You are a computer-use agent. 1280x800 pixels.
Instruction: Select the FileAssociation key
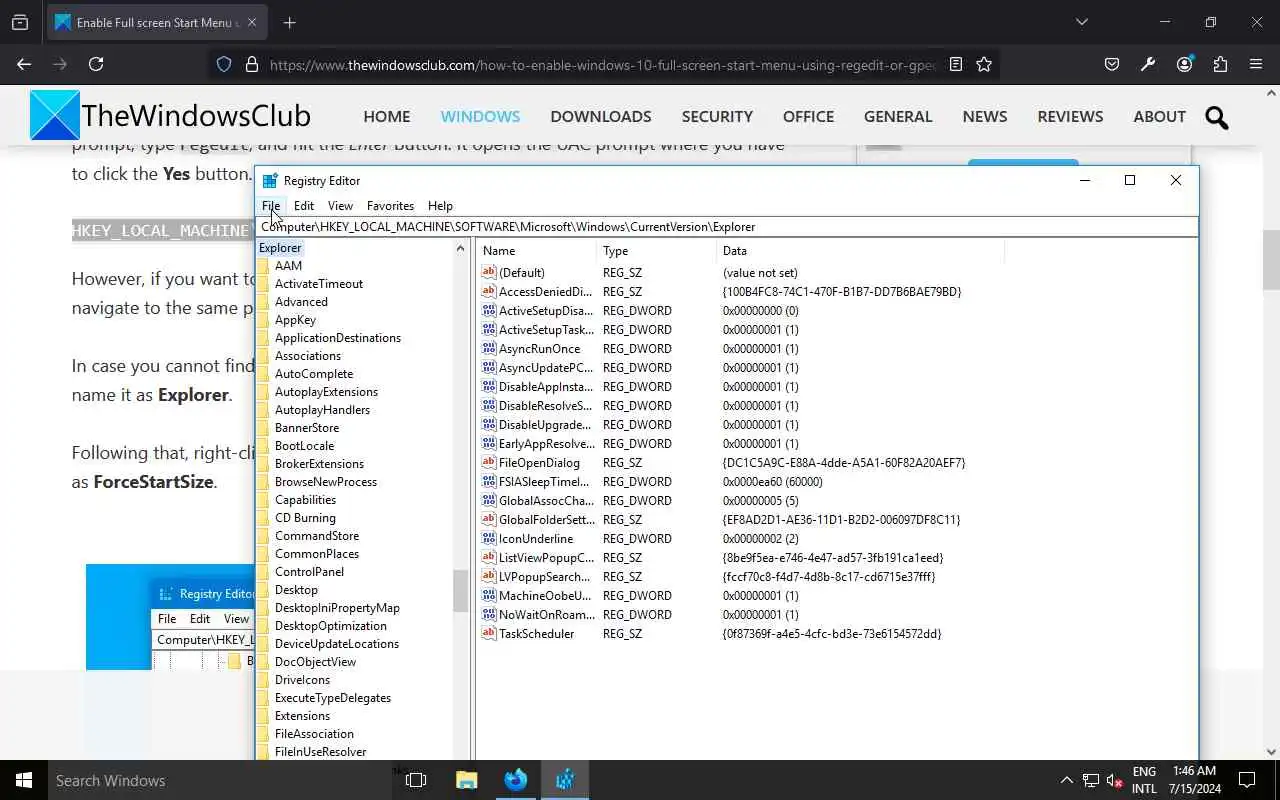tap(314, 734)
